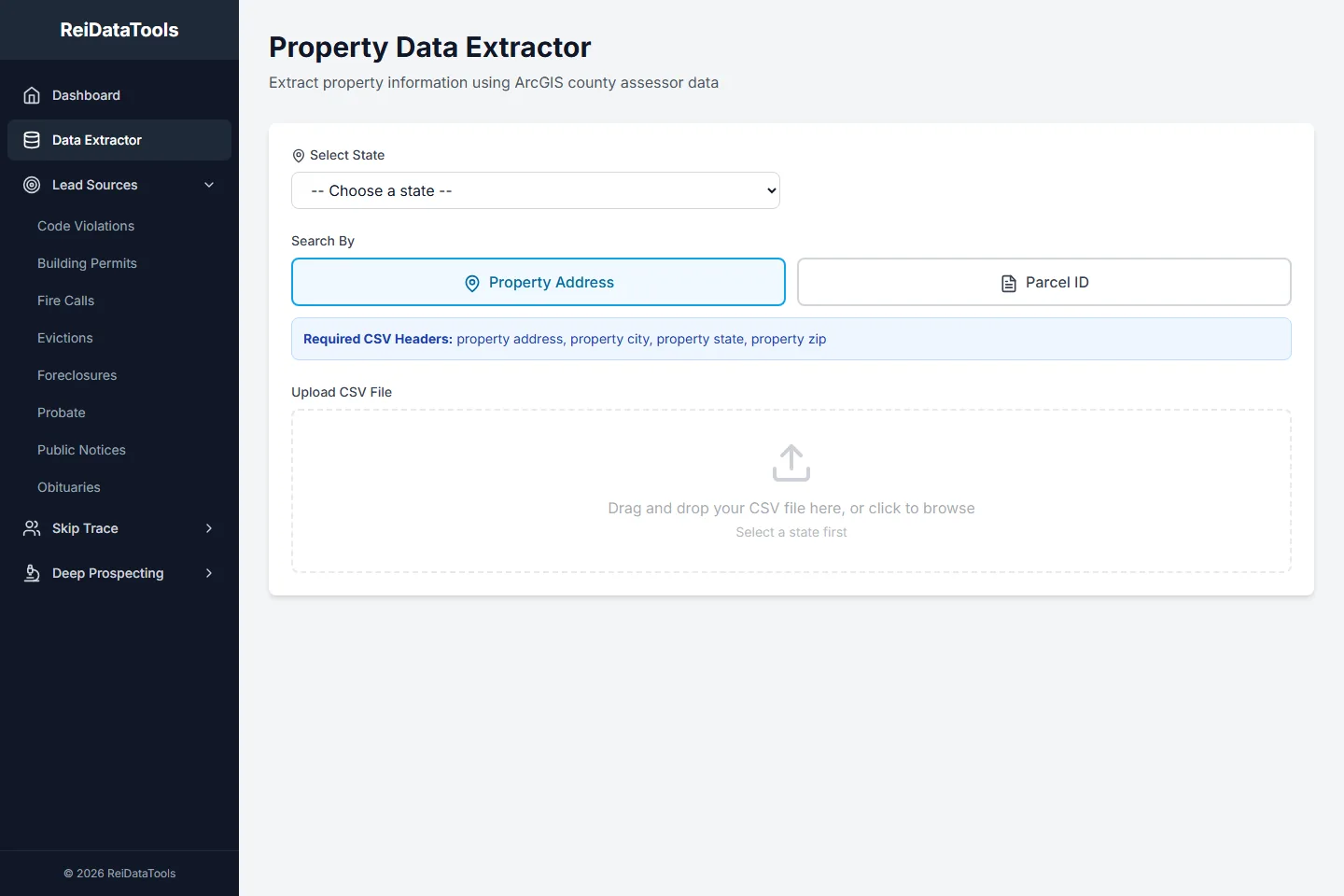The width and height of the screenshot is (1344, 896).
Task: Open Building Permits lead source
Action: 87,263
